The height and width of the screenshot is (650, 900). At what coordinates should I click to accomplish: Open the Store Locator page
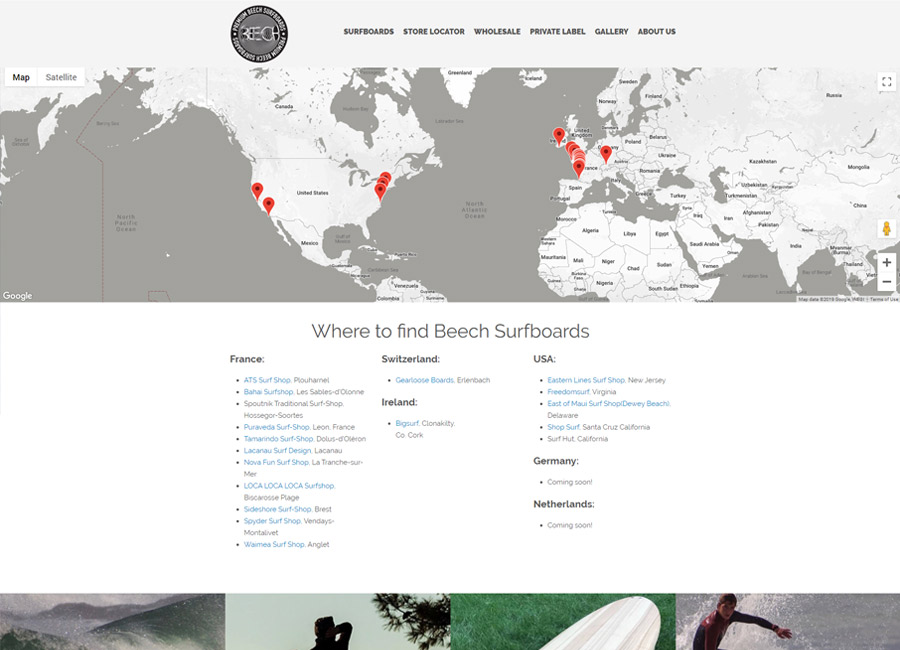[x=434, y=32]
